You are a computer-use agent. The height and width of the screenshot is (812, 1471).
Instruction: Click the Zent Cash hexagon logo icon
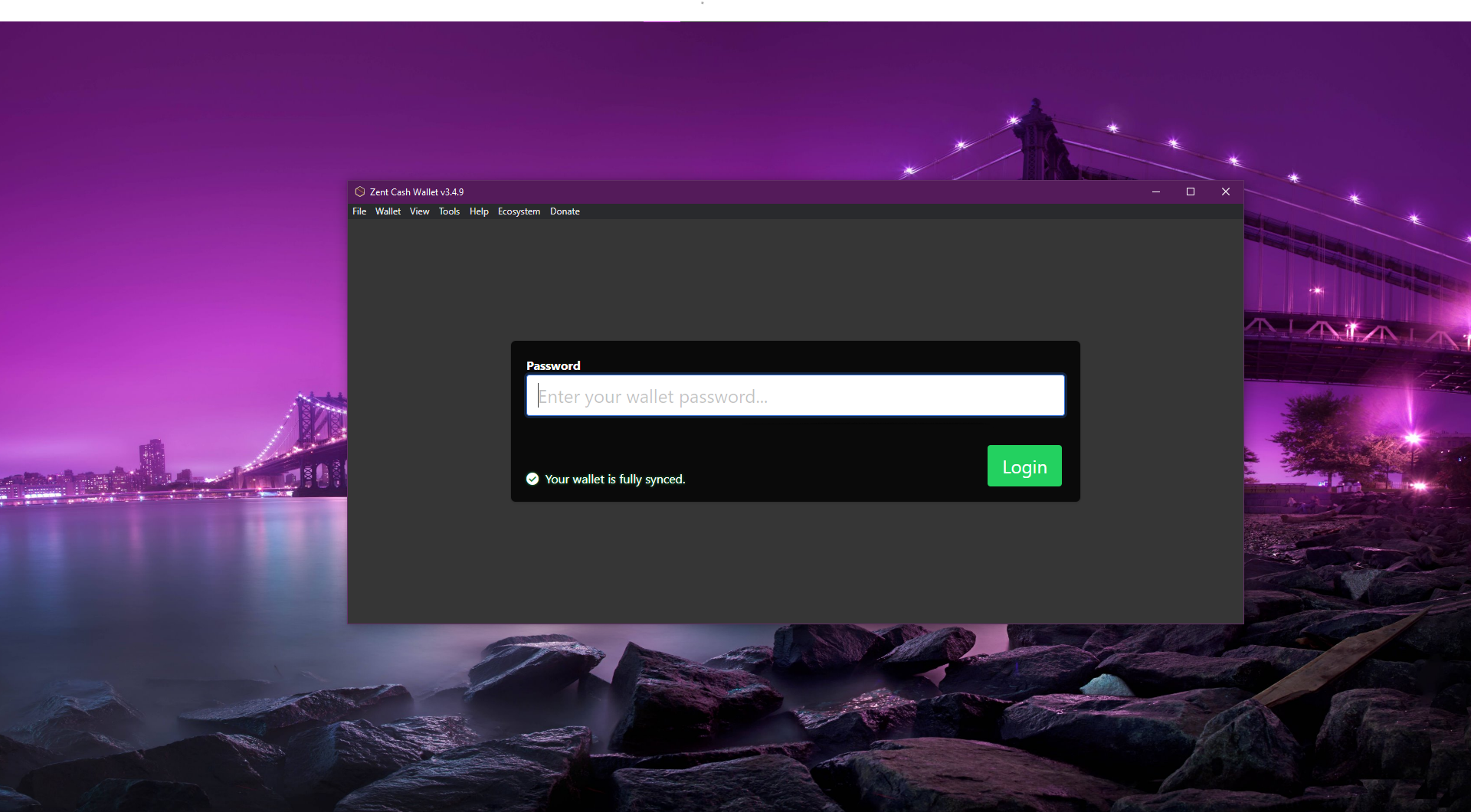(x=359, y=192)
